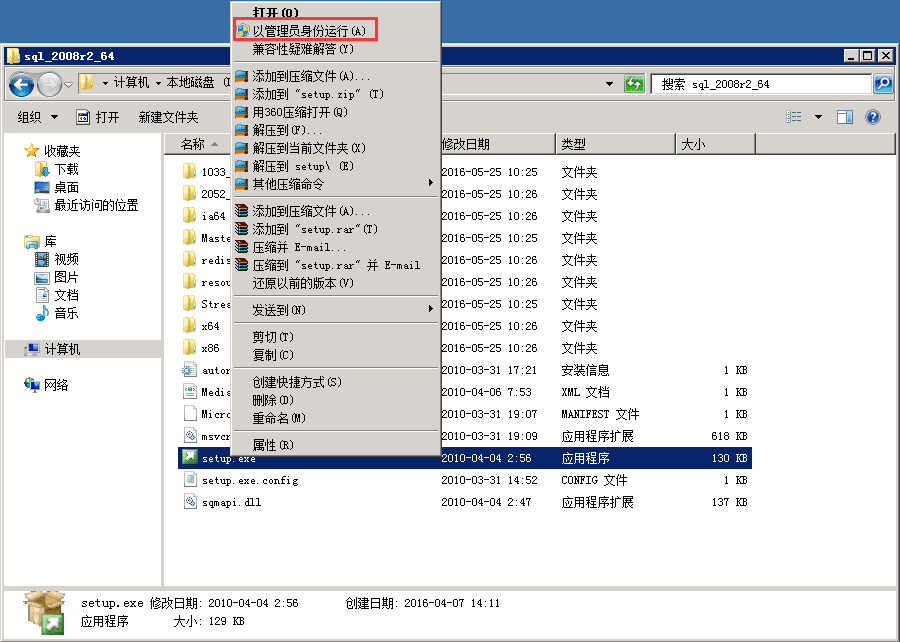This screenshot has width=900, height=642.
Task: Choose 压缩到 "setup.rar" 并 E-mail entry
Action: 336,265
